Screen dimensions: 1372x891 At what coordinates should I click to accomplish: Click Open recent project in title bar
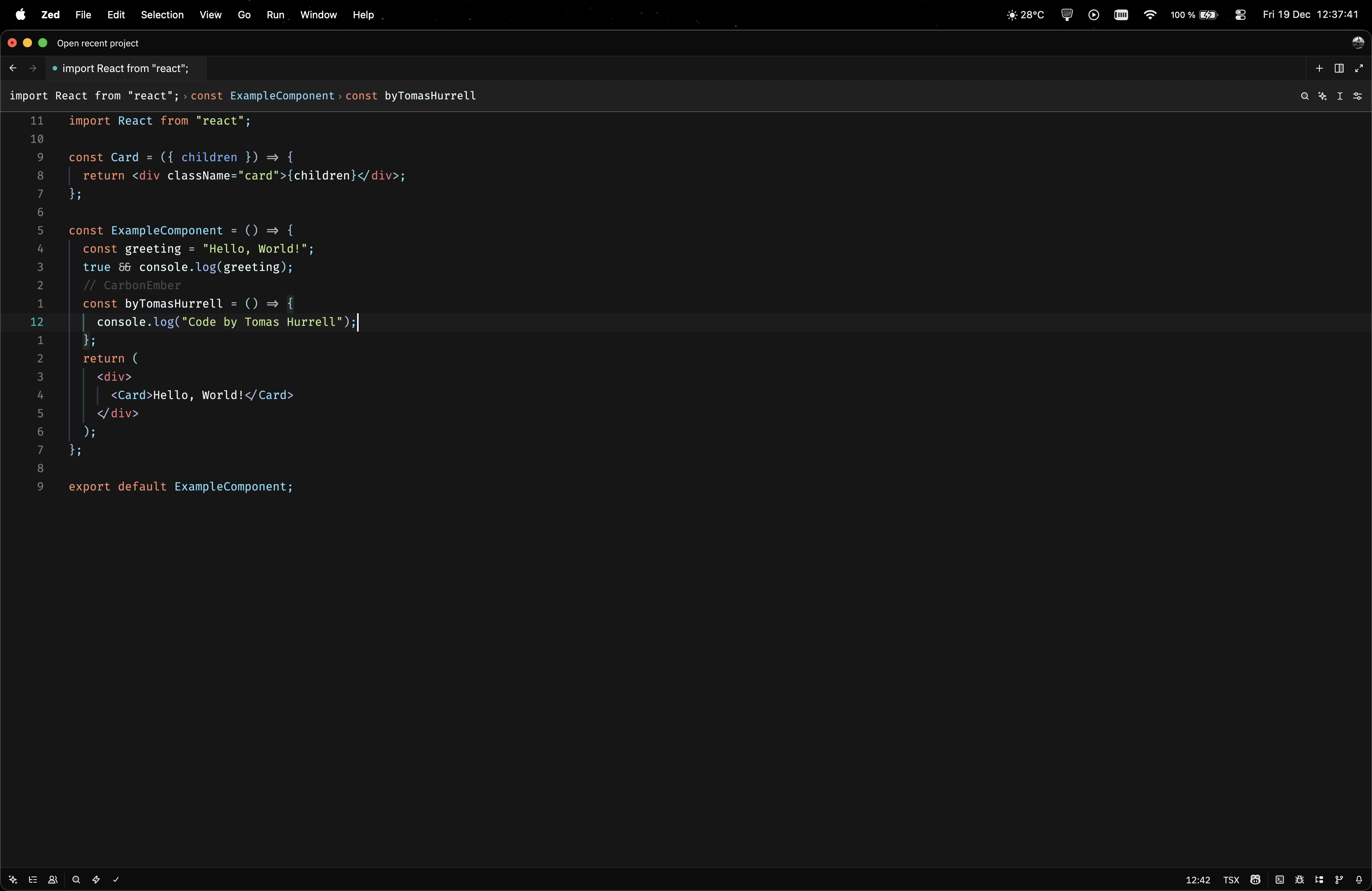click(x=98, y=43)
